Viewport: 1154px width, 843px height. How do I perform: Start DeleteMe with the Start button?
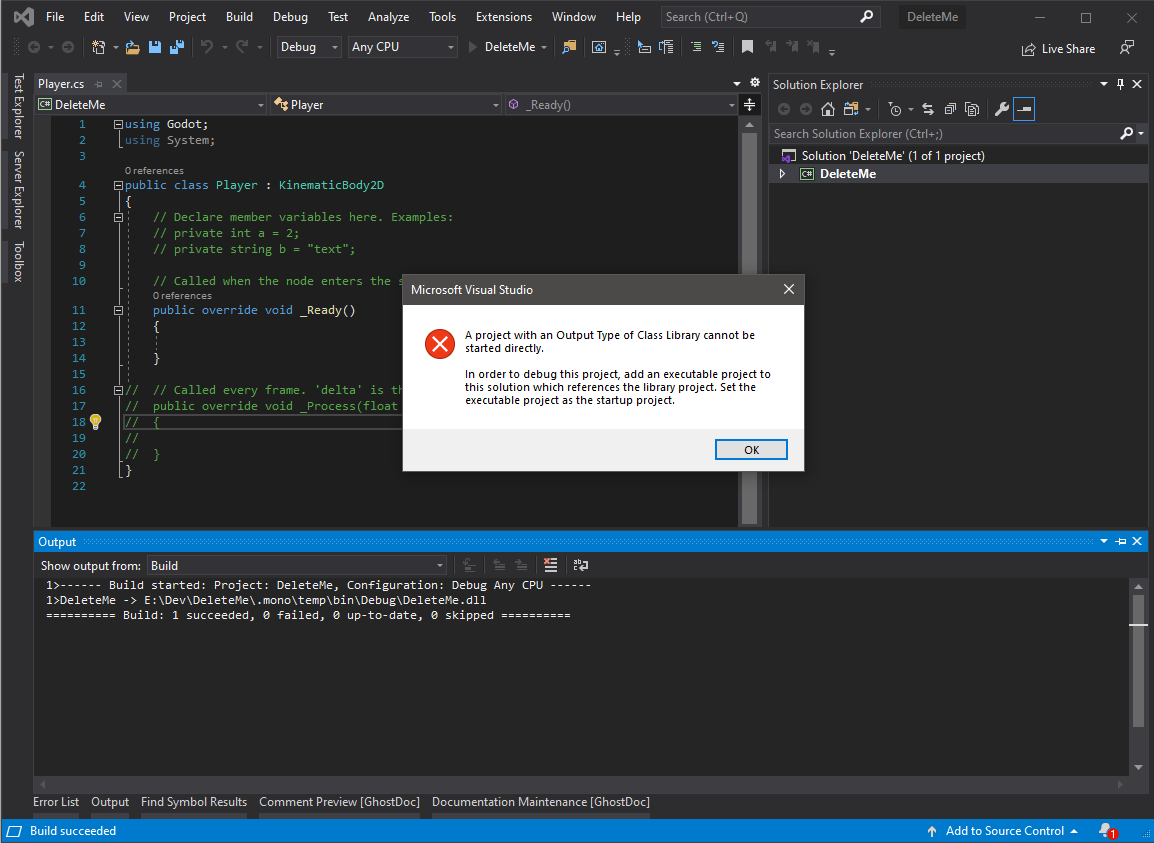tap(502, 47)
